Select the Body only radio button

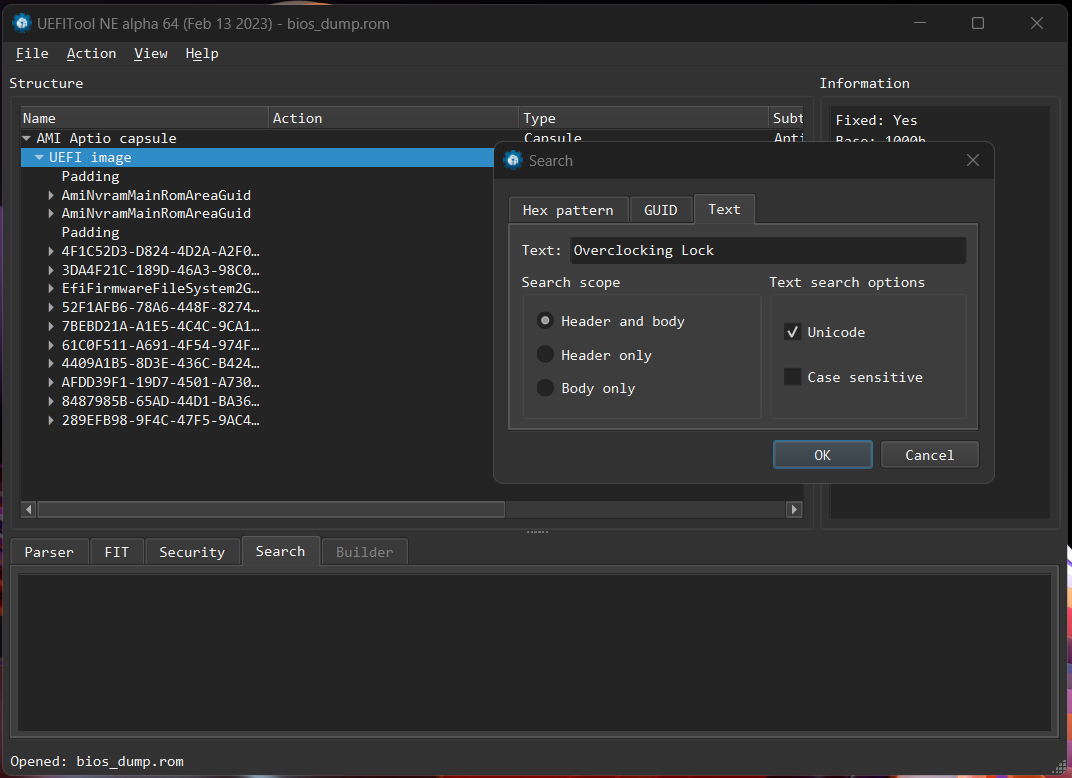[545, 388]
